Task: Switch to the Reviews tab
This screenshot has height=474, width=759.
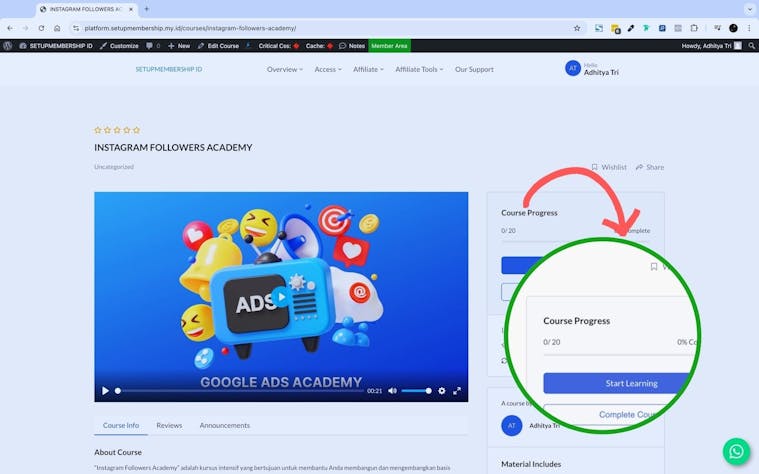Action: [169, 425]
